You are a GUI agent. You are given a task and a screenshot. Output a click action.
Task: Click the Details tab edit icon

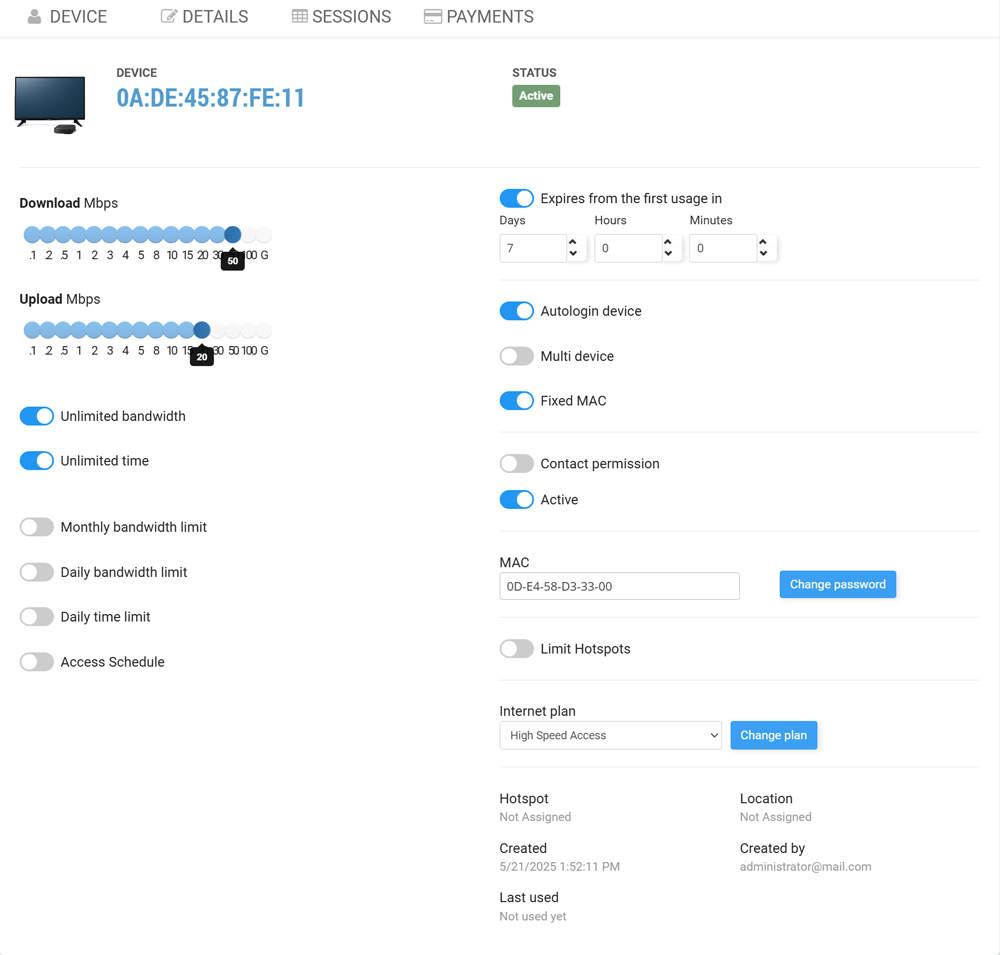point(168,17)
